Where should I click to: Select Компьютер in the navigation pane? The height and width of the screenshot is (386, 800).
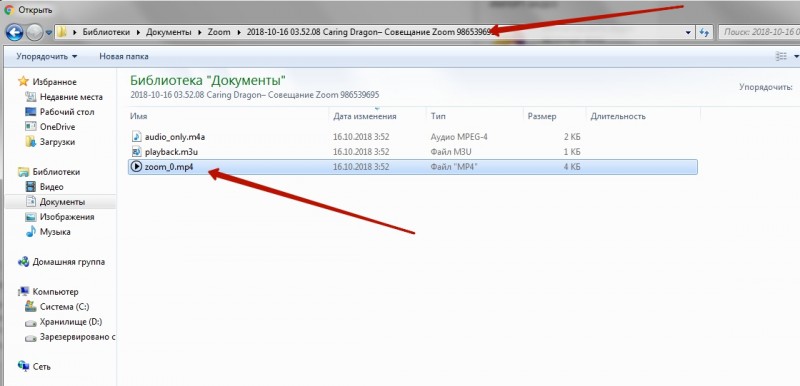(x=56, y=292)
